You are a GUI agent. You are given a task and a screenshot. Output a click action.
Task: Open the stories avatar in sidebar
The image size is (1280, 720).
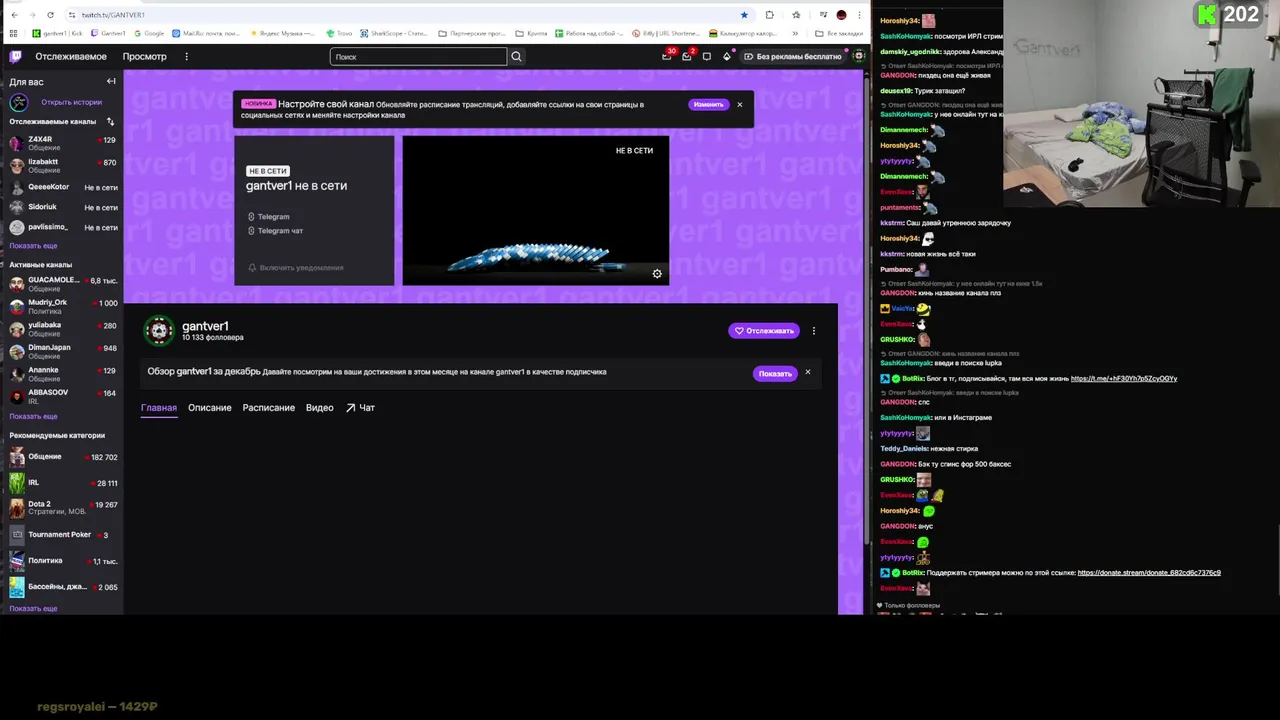(18, 102)
